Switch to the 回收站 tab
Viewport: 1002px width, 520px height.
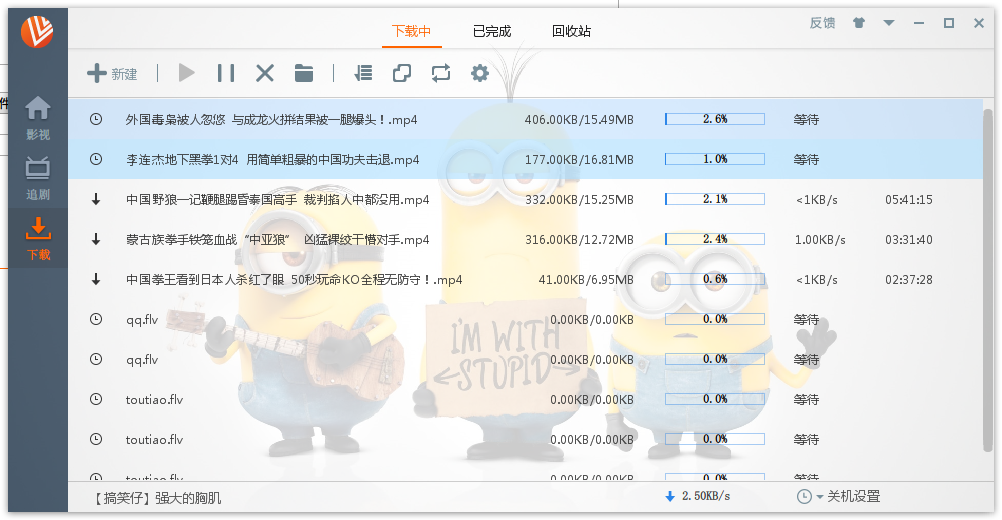click(571, 31)
